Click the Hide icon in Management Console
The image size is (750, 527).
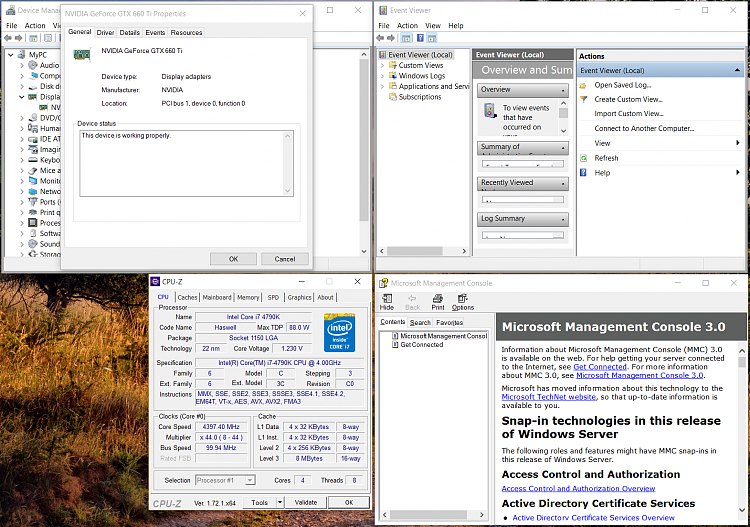386,298
